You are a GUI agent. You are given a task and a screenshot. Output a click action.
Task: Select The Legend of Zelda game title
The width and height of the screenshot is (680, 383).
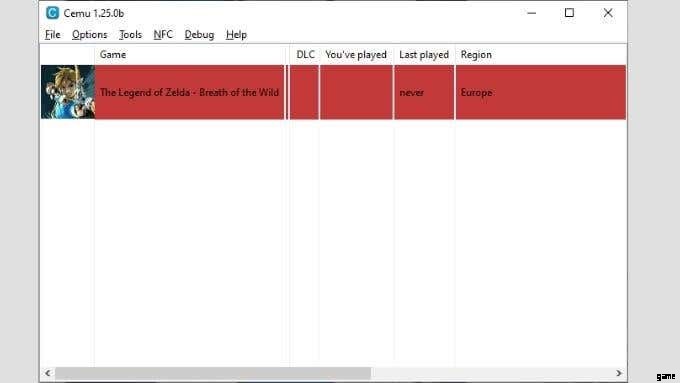(189, 92)
